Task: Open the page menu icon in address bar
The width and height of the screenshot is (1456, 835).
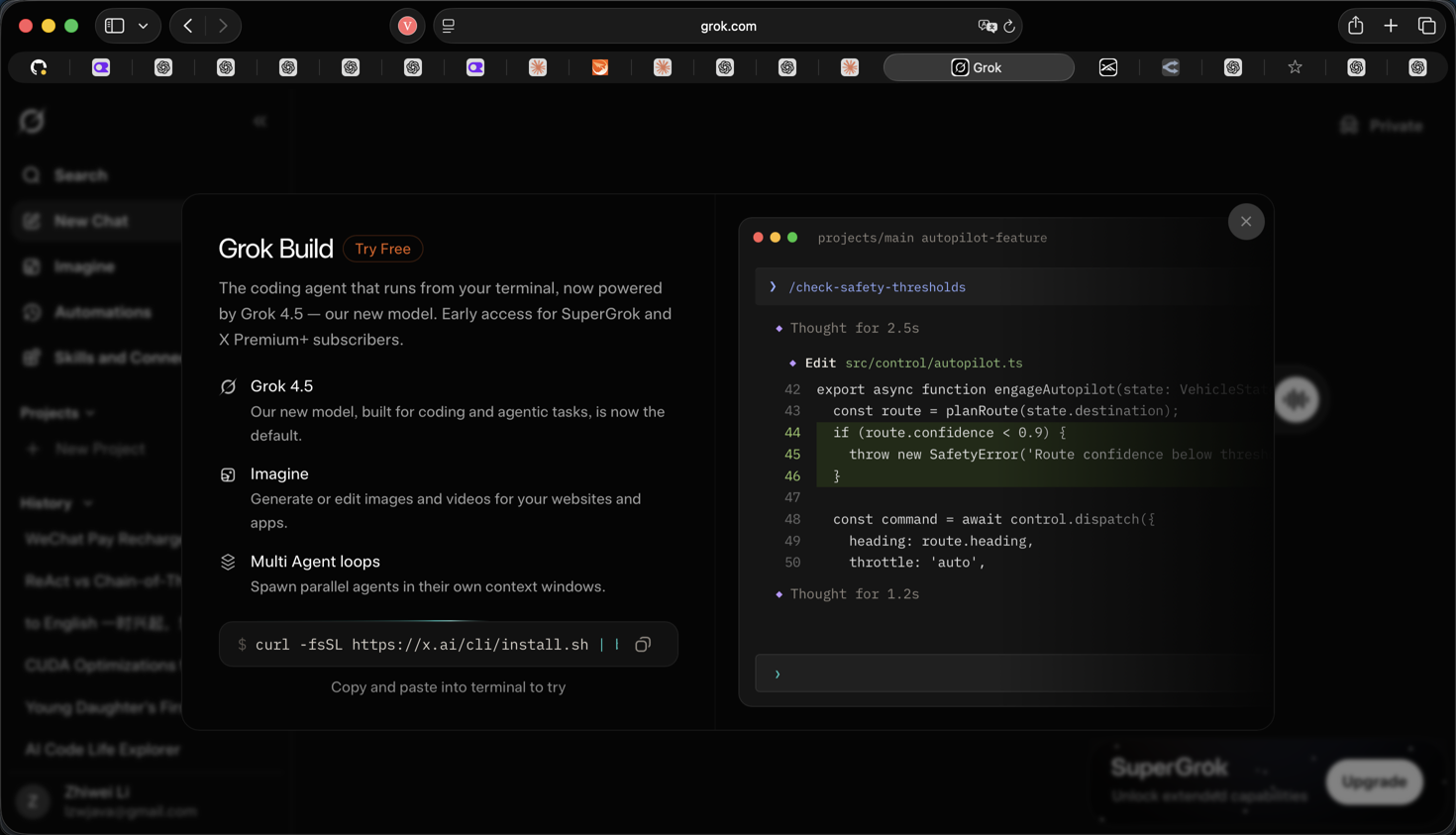Action: click(x=449, y=26)
